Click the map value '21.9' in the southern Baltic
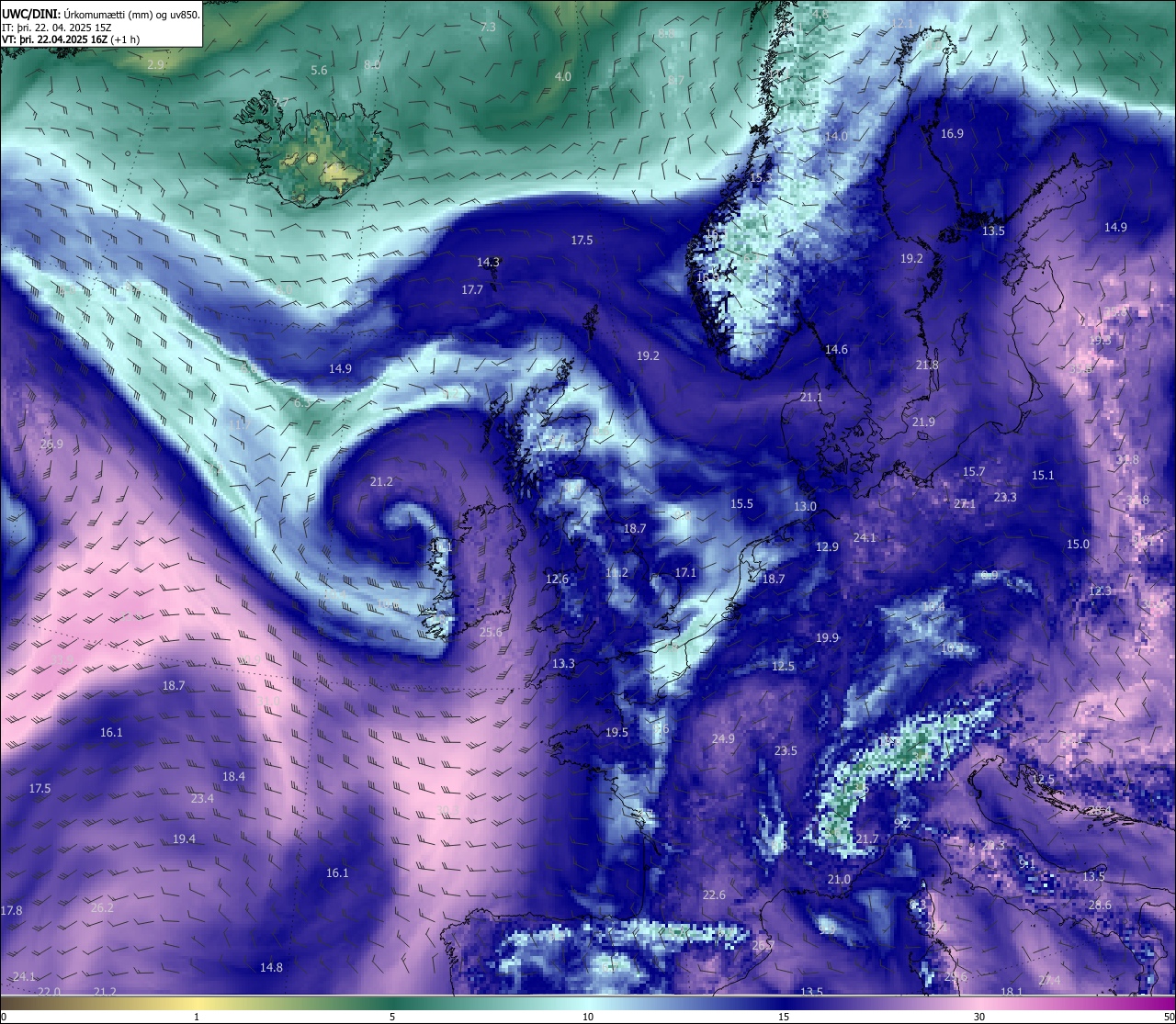 (923, 422)
